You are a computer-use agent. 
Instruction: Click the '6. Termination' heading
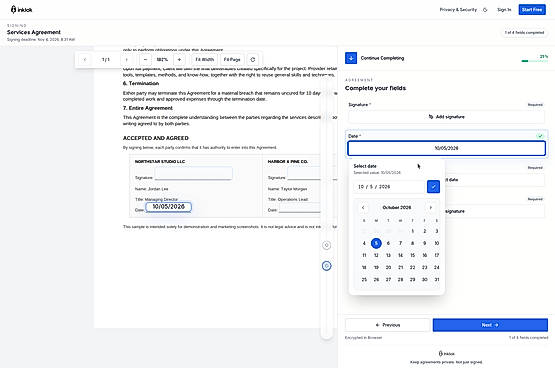tap(141, 84)
